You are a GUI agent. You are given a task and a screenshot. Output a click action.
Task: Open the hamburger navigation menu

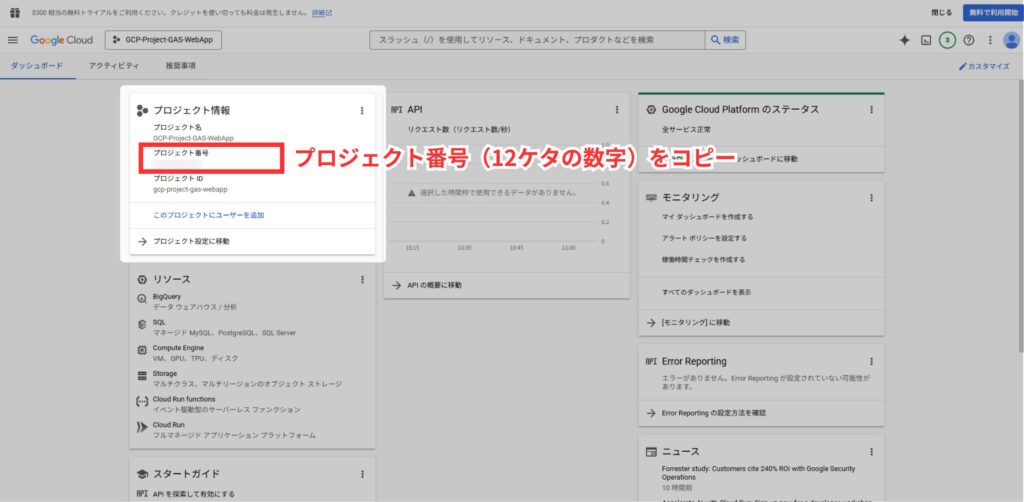12,40
